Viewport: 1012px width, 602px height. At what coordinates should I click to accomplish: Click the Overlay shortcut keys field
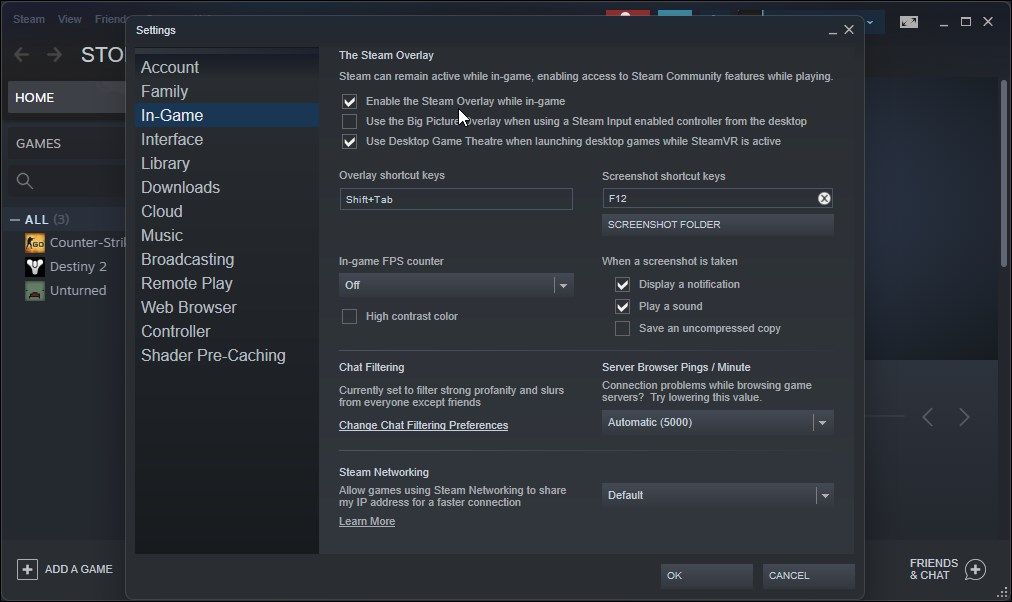455,199
